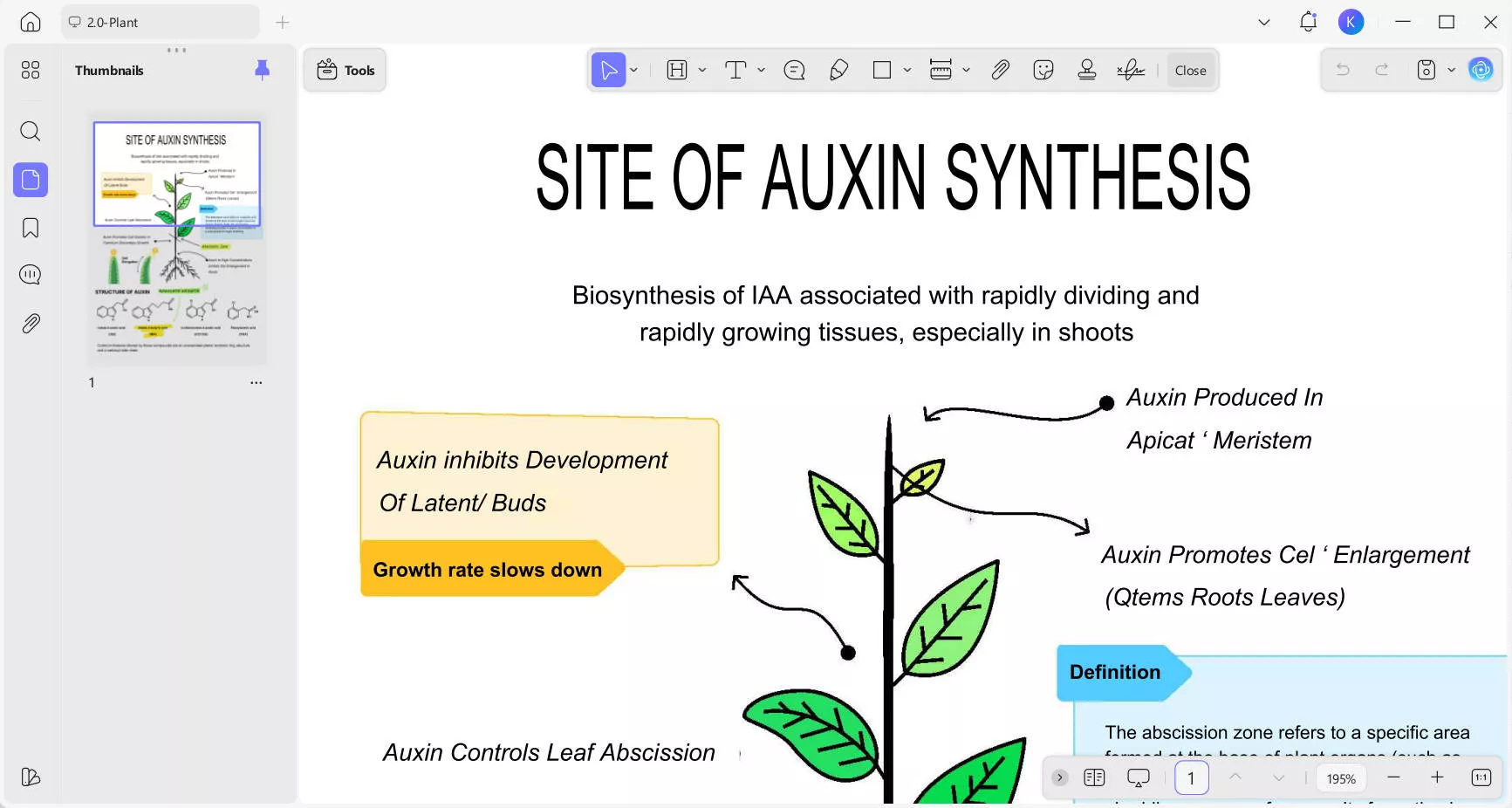Select the page 1 thumbnail
Image resolution: width=1512 pixels, height=808 pixels.
[x=177, y=237]
